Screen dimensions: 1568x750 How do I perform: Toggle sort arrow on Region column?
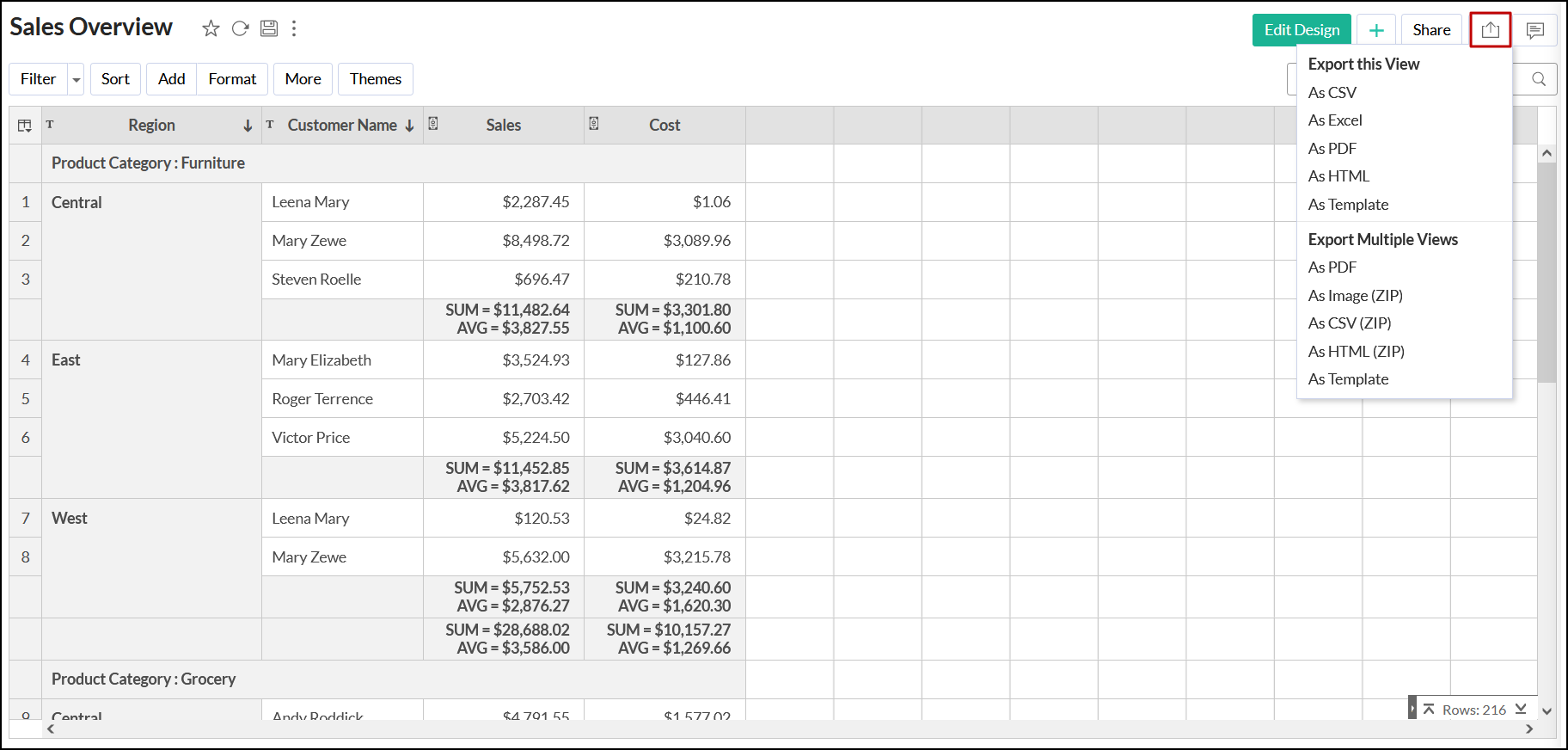point(248,126)
